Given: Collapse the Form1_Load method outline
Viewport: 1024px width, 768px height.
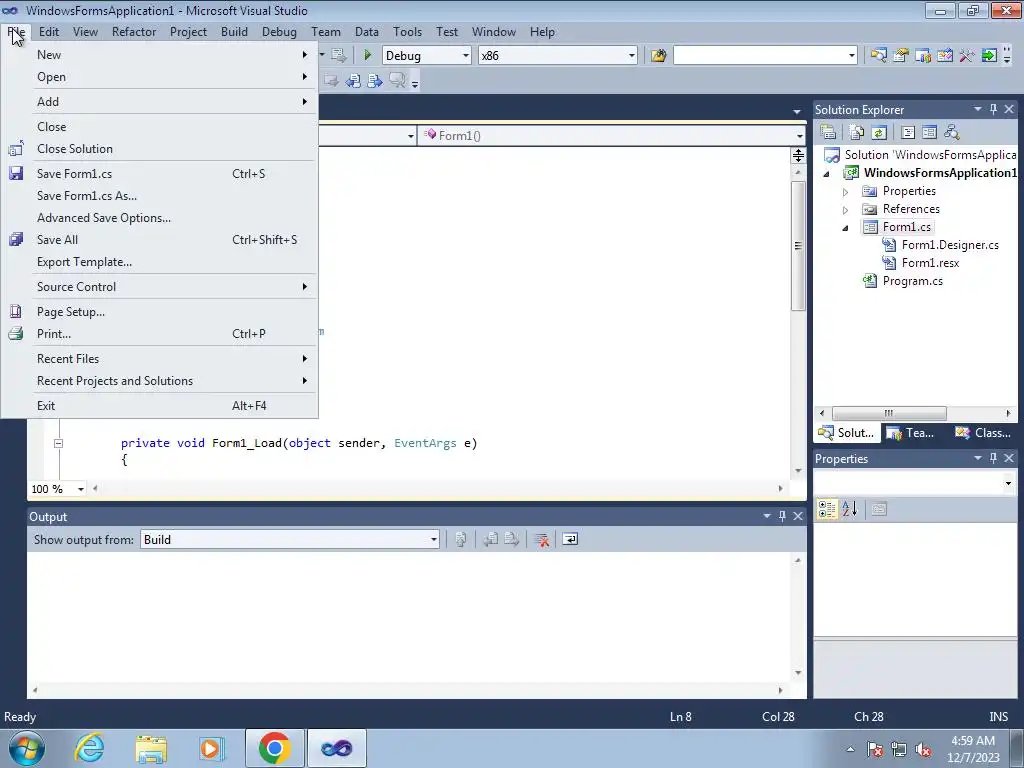Looking at the screenshot, I should click(58, 443).
